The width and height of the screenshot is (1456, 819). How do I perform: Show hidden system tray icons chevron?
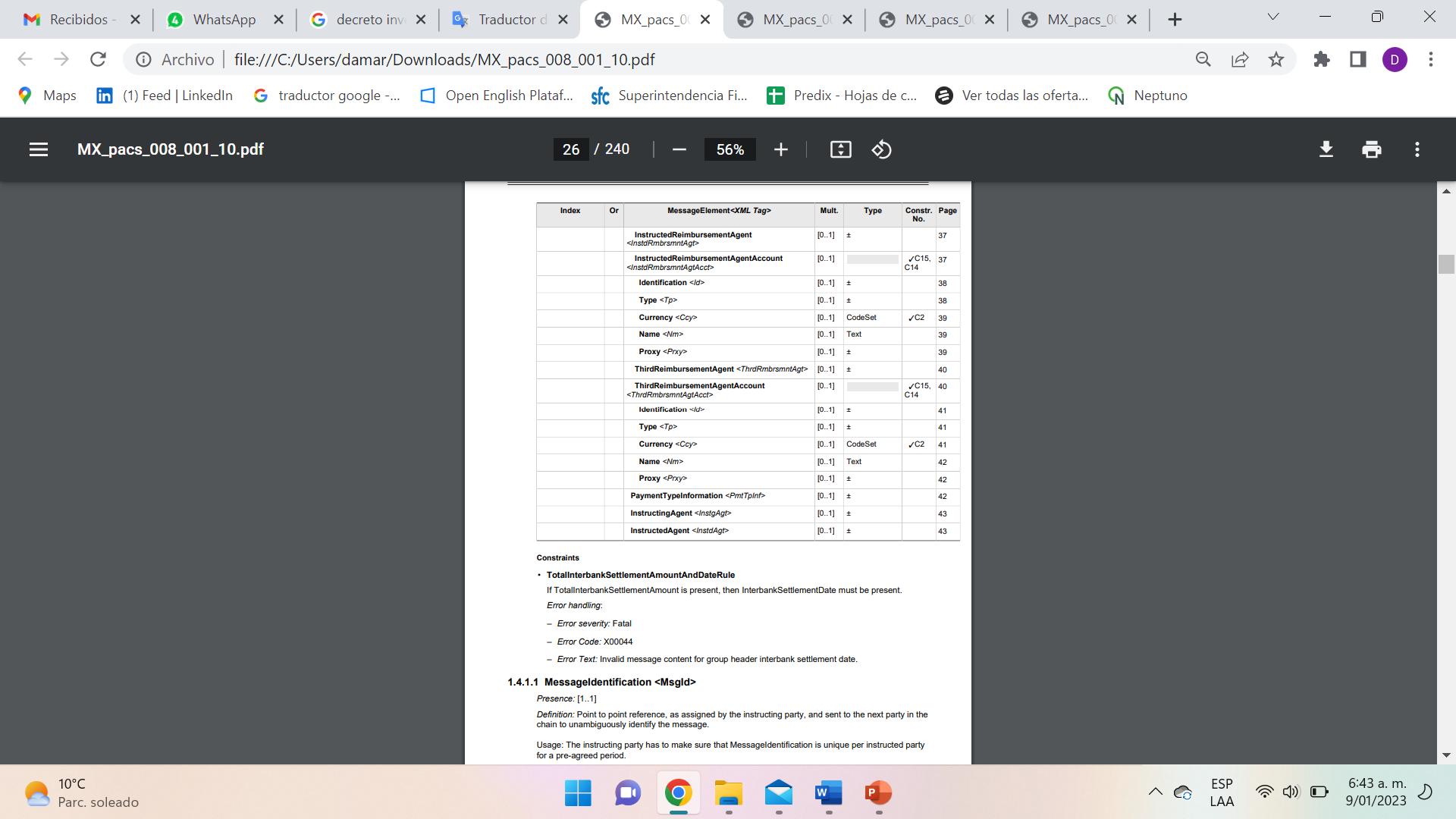click(x=1155, y=792)
